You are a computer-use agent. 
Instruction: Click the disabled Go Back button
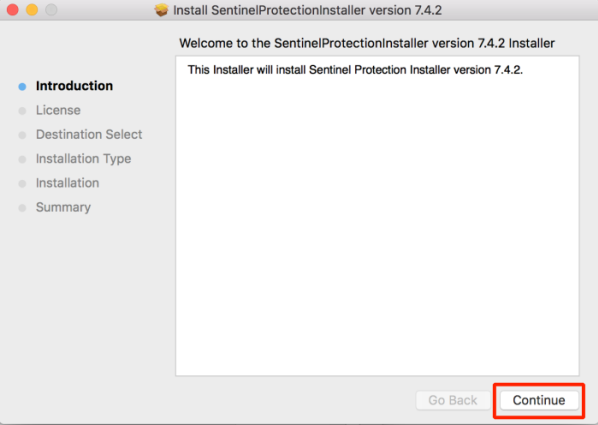(453, 400)
